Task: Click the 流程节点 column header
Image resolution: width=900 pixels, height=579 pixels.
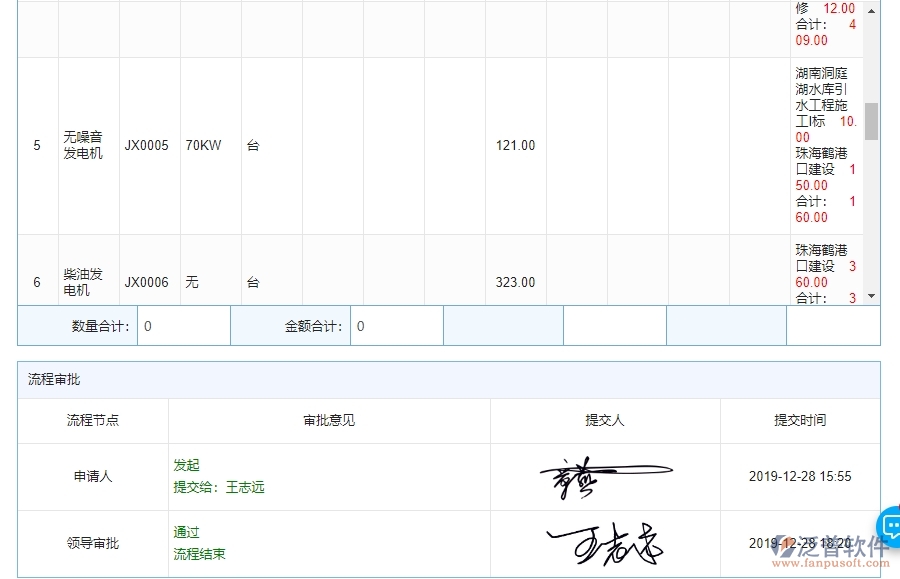Action: [x=94, y=421]
